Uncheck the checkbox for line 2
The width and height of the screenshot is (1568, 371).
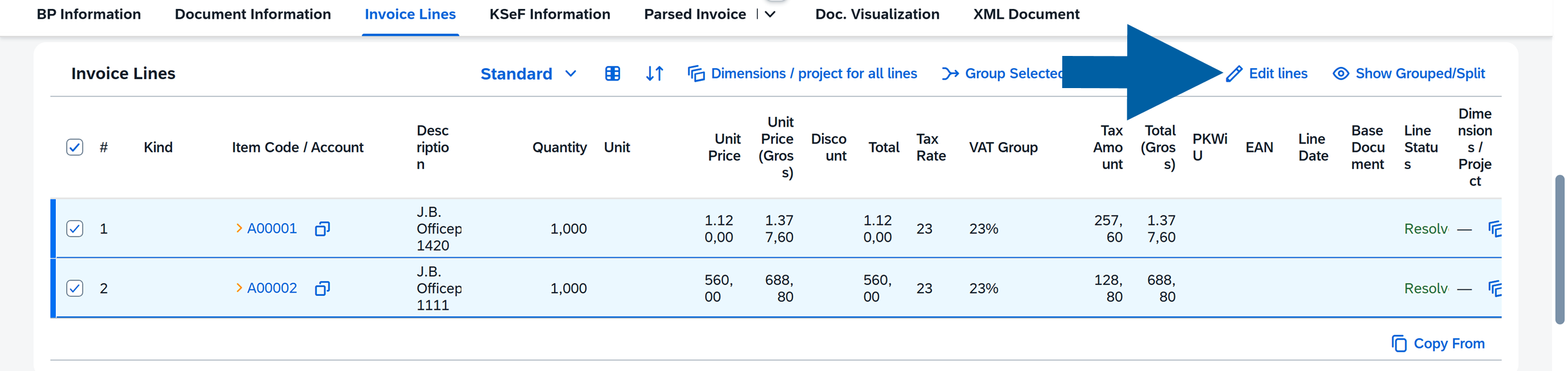point(75,288)
